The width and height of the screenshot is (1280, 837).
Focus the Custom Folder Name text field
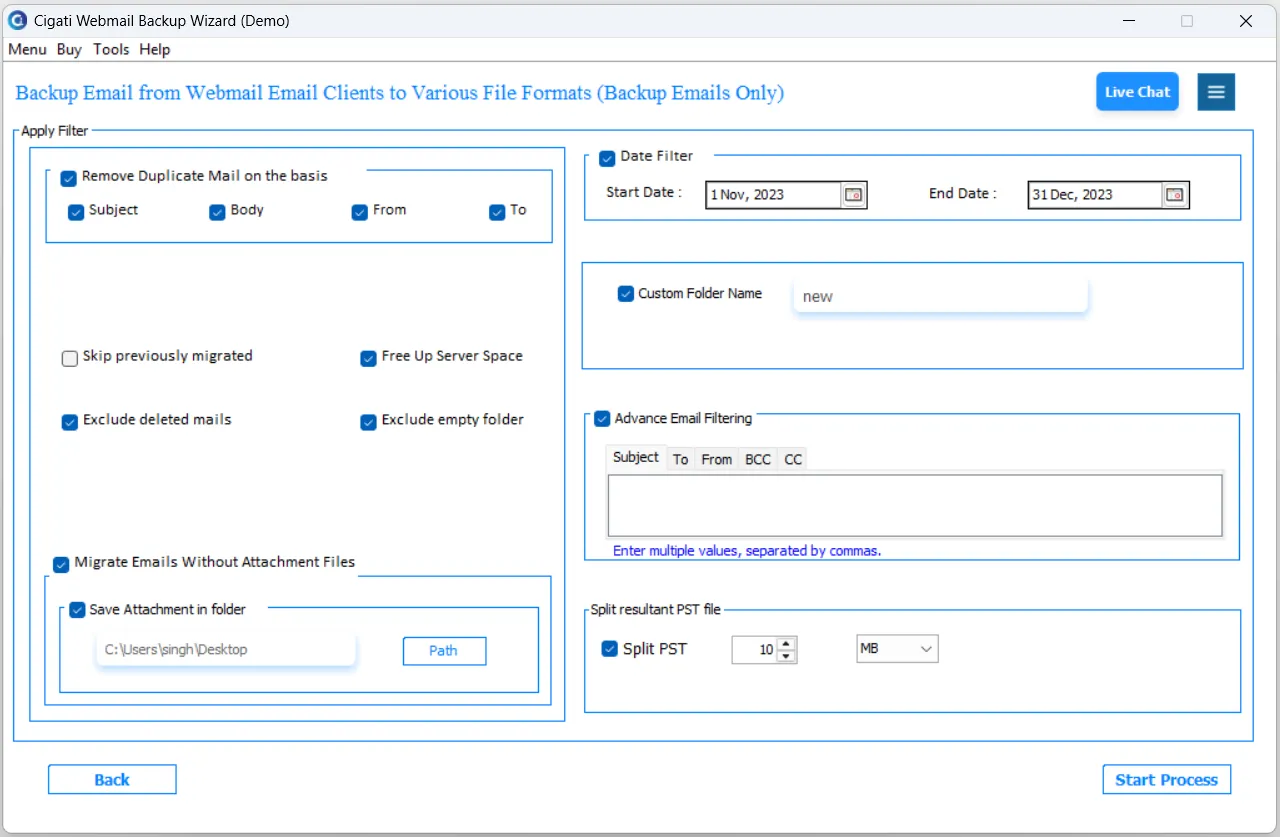tap(940, 296)
